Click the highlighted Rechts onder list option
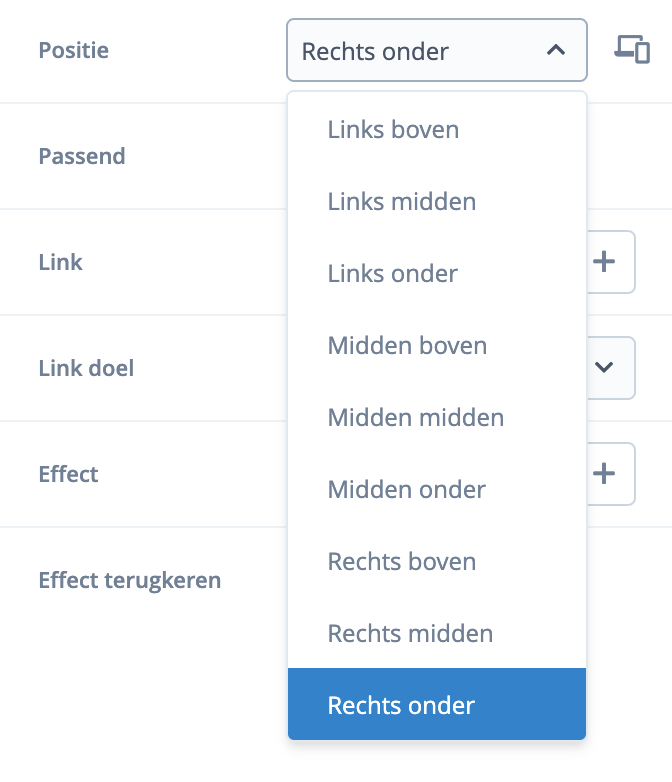 401,706
